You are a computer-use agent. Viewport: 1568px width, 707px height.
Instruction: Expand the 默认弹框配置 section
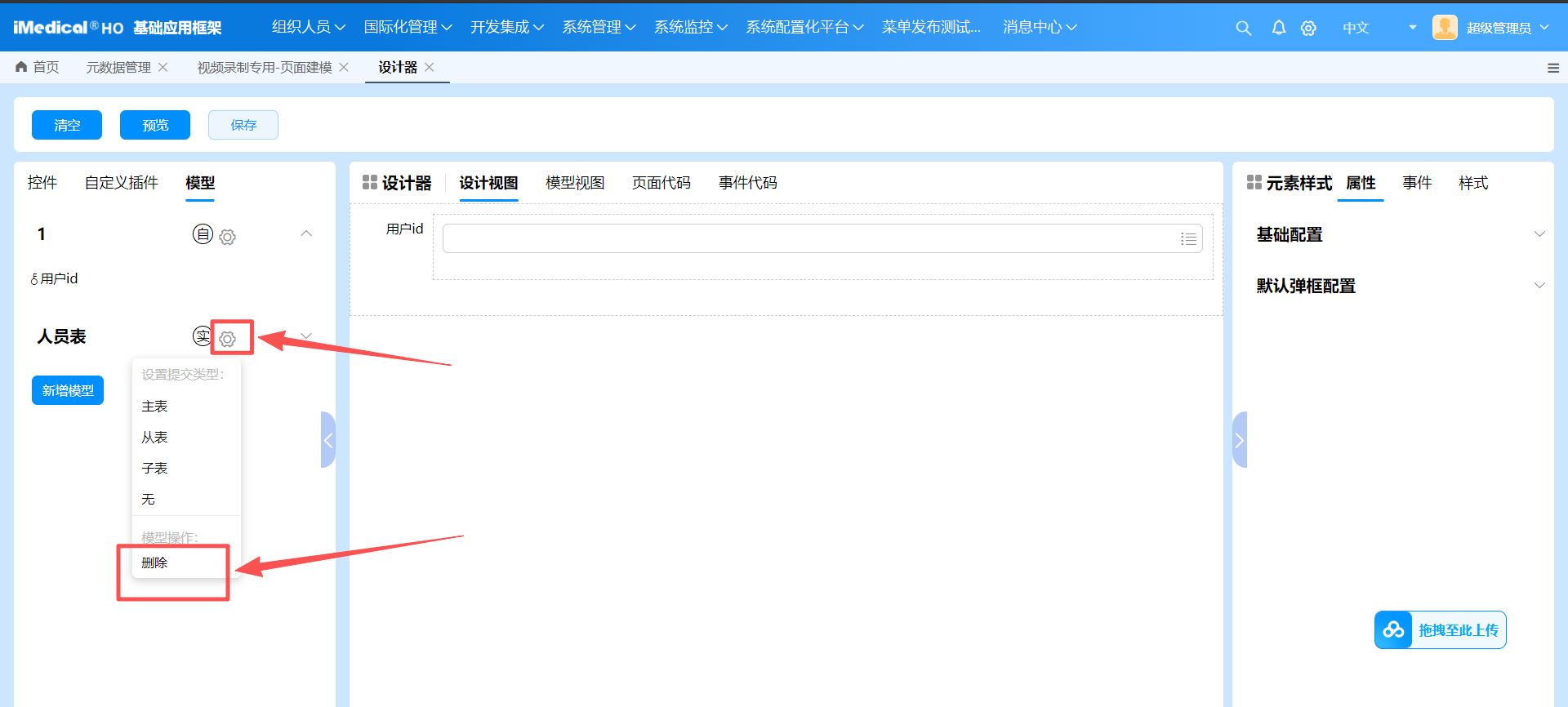pos(1539,286)
